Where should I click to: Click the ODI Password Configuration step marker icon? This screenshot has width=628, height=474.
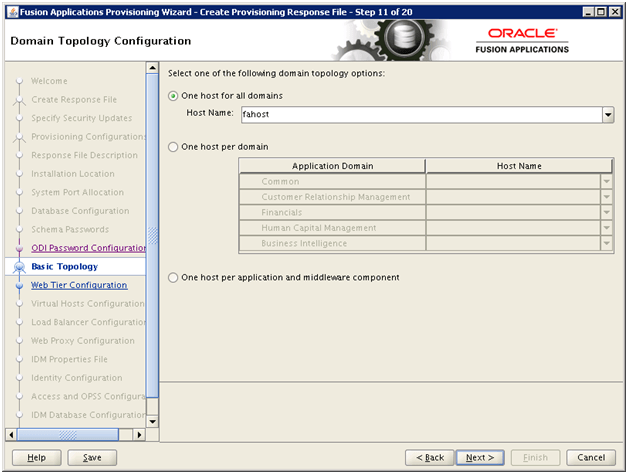[x=19, y=248]
